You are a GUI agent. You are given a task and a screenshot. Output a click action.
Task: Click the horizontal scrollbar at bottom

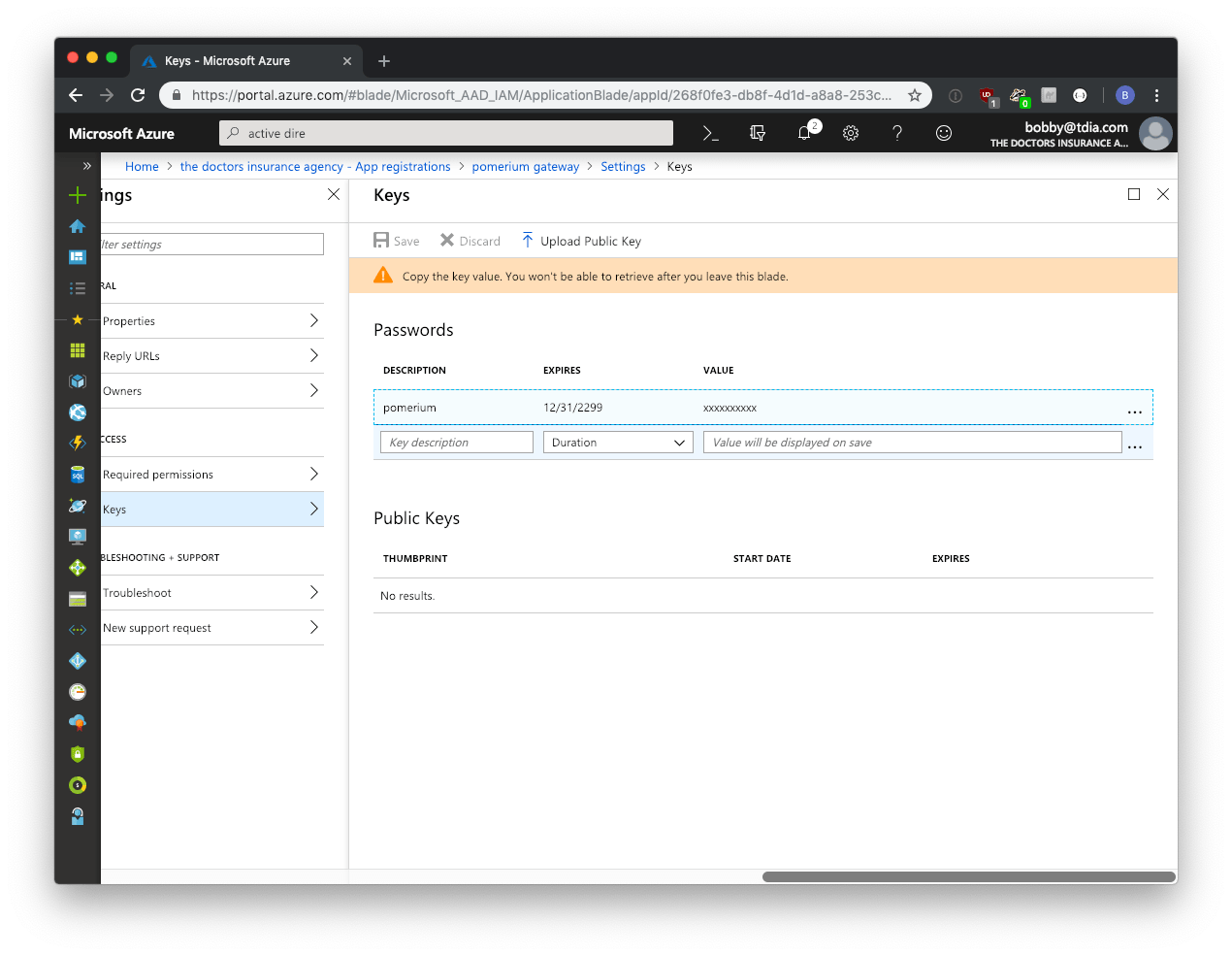tap(969, 876)
